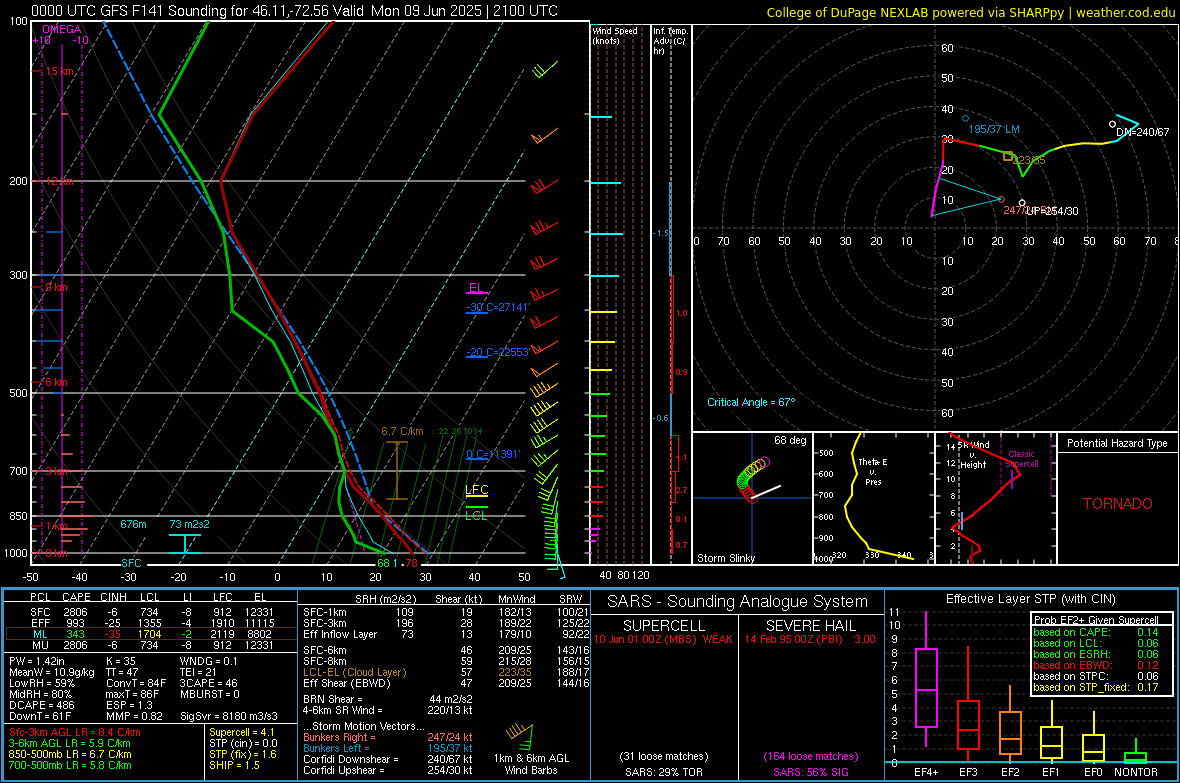Click the Eff Shear (EBWD) row
The width and height of the screenshot is (1180, 783).
click(446, 683)
